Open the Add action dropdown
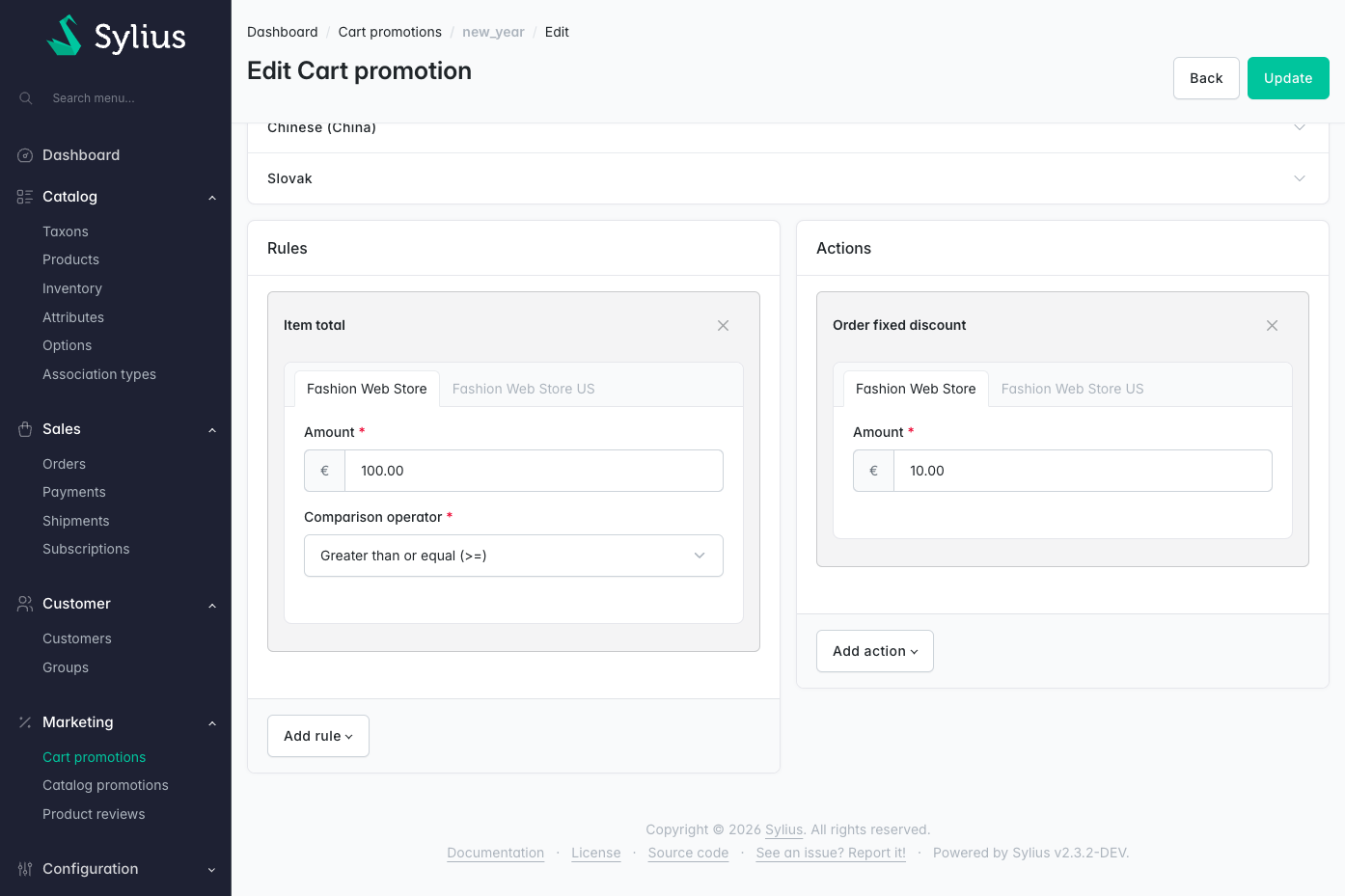Screen dimensions: 1345x896 pos(875,651)
